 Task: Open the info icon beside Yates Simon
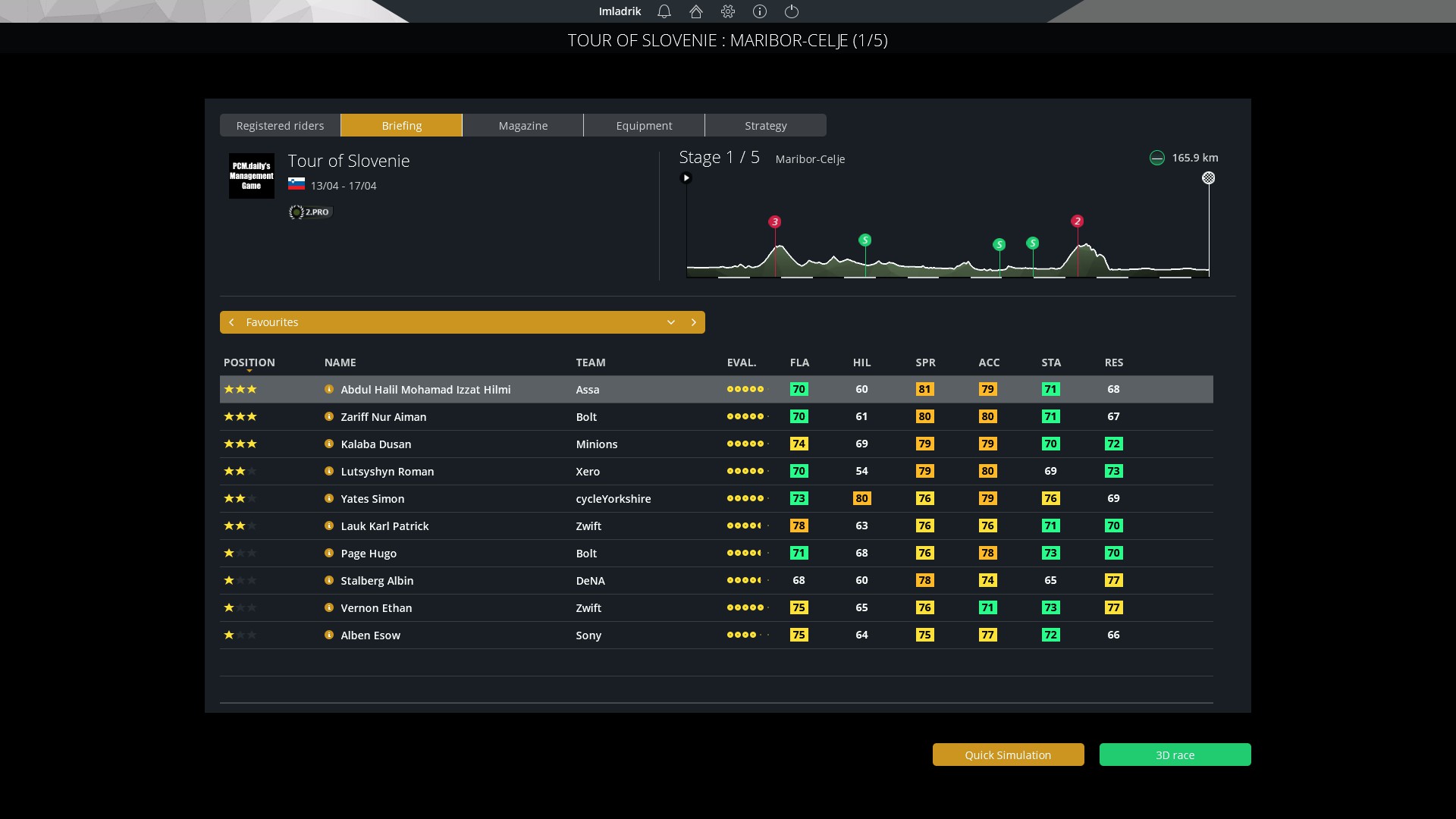coord(329,498)
